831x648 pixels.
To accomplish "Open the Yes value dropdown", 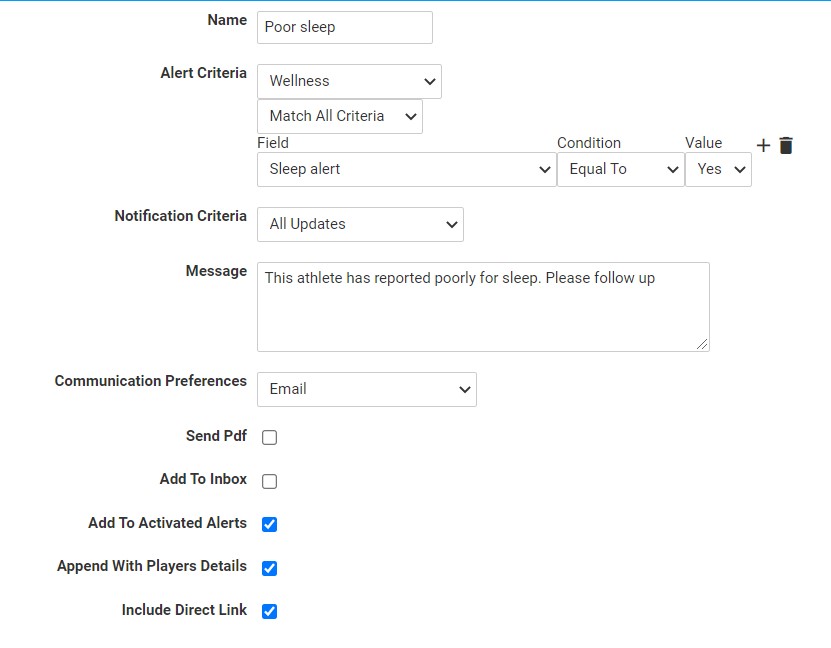I will 718,170.
